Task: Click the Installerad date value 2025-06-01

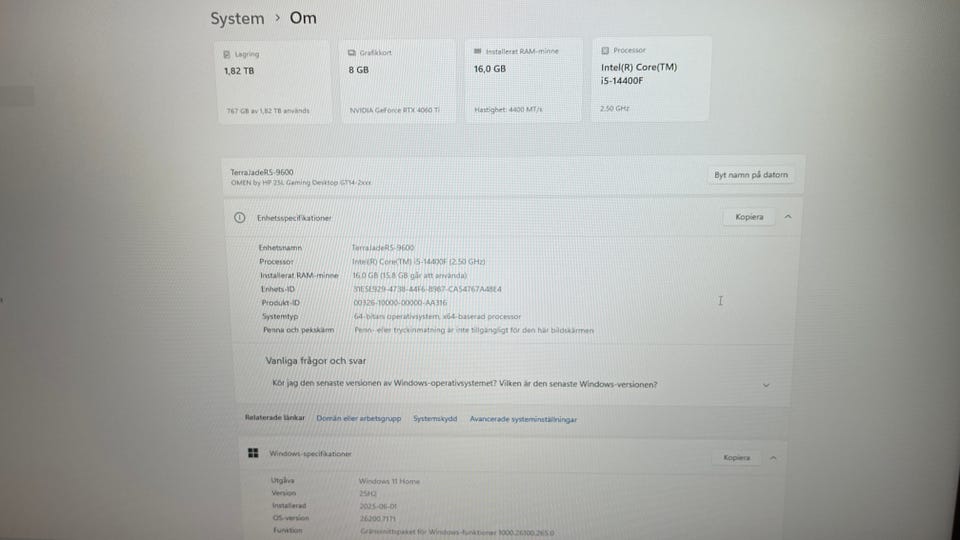Action: click(x=380, y=506)
